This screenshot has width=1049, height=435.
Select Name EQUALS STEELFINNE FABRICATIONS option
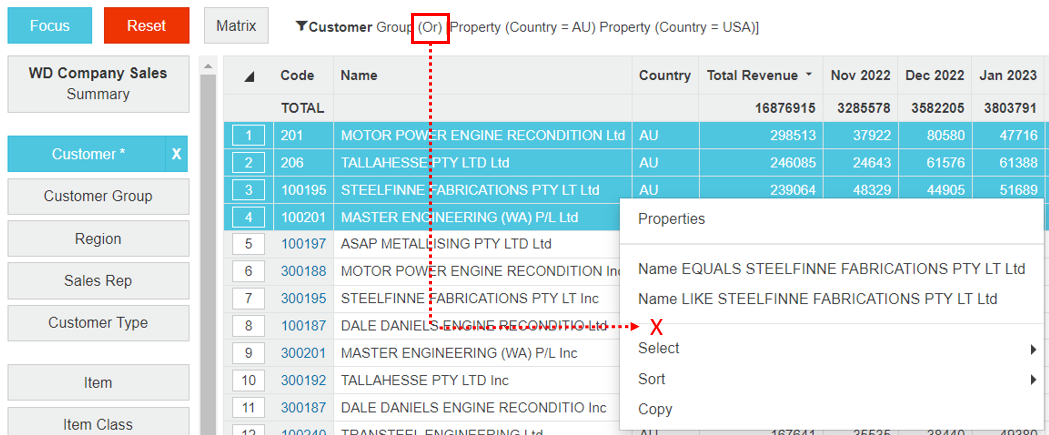point(832,269)
